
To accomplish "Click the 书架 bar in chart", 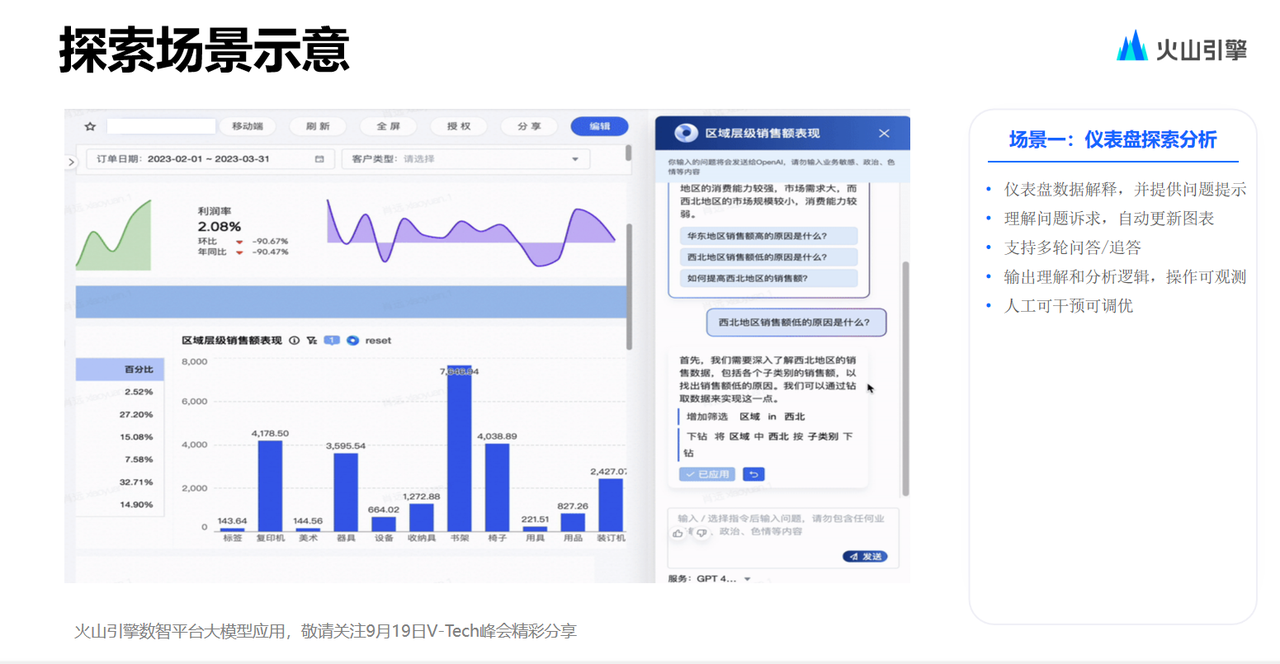I will click(459, 449).
